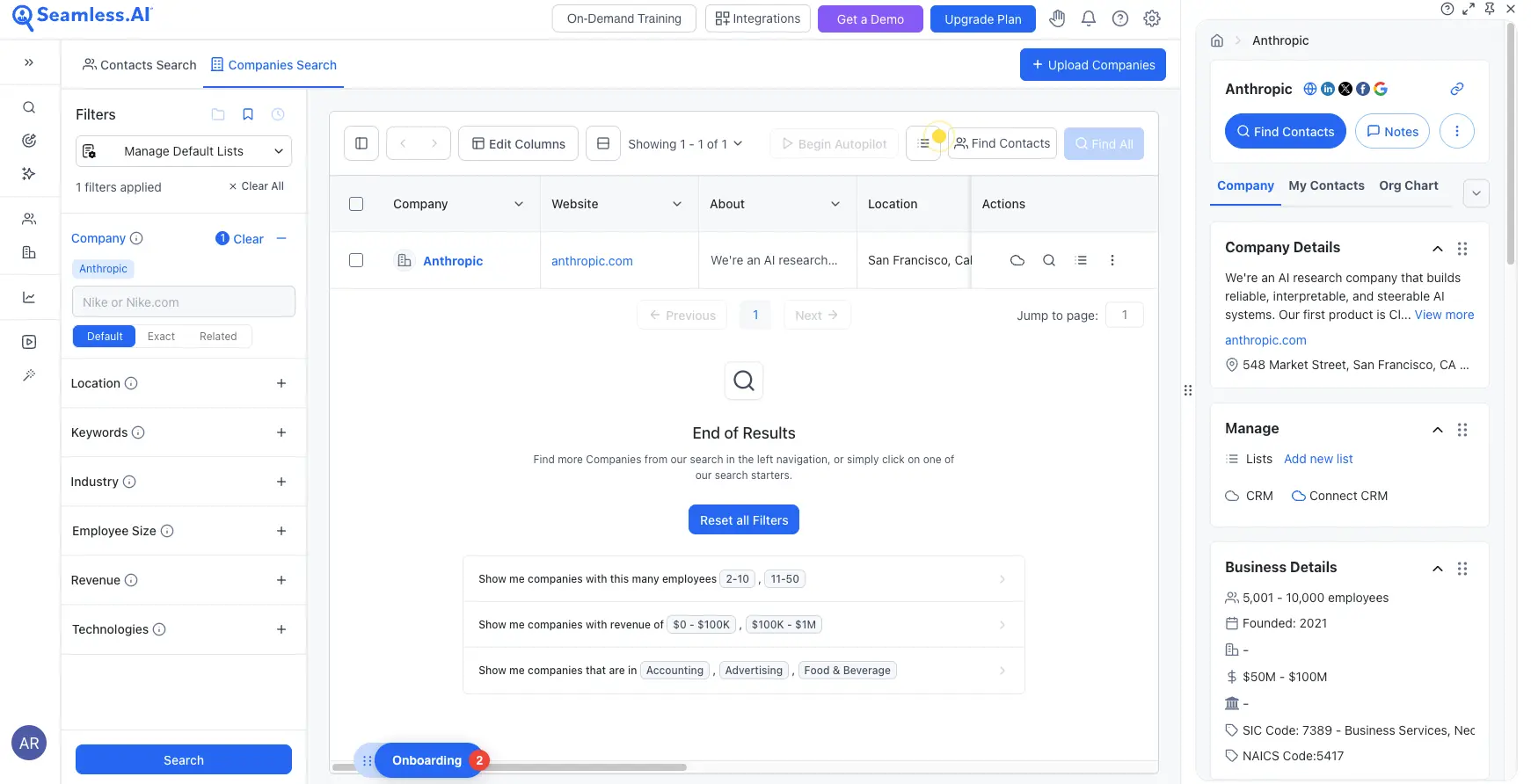
Task: Go to home icon in panel breadcrumb
Action: coord(1217,40)
